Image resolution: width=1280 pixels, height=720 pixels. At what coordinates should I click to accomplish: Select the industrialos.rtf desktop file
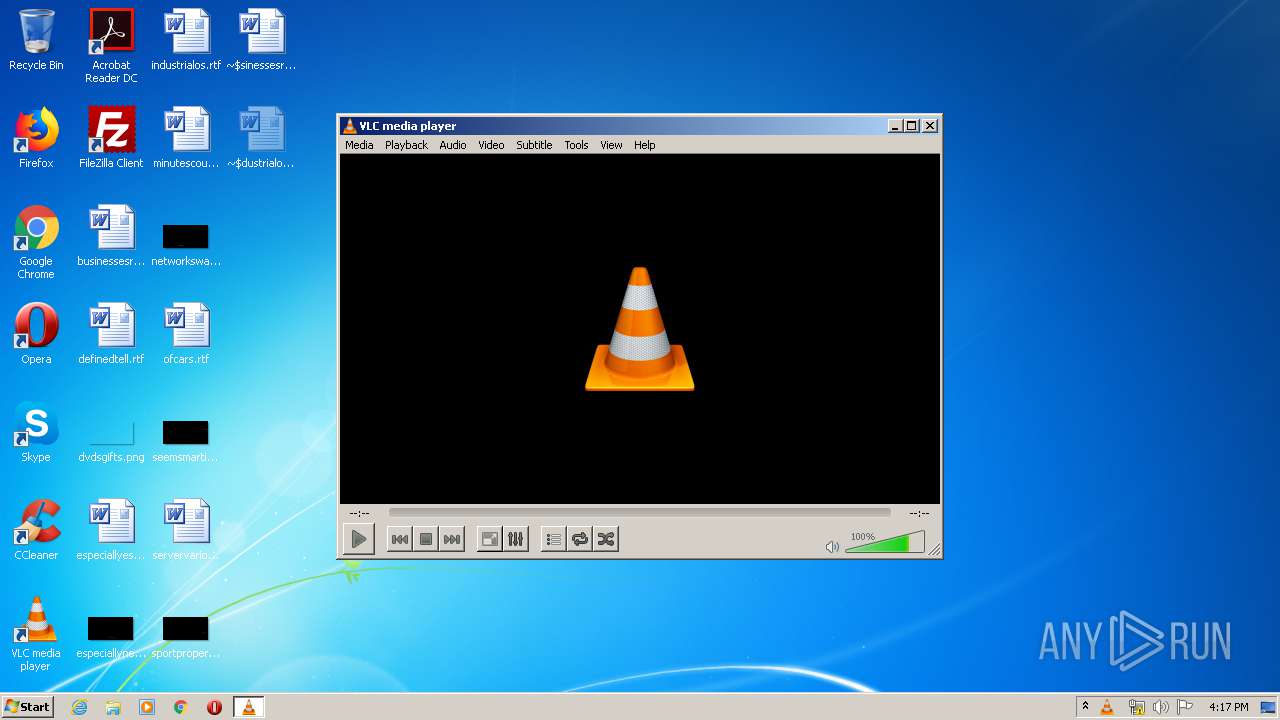pyautogui.click(x=186, y=40)
